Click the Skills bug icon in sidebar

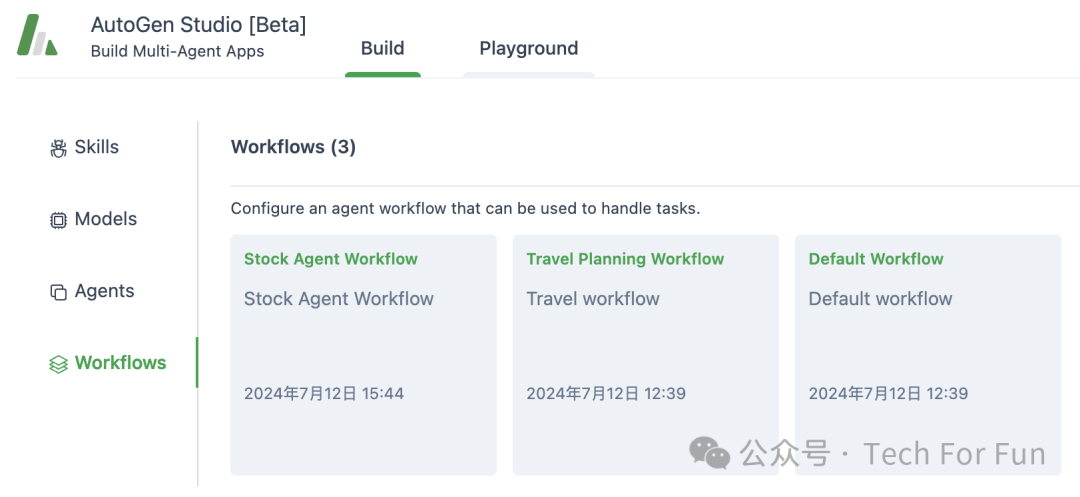click(x=59, y=148)
